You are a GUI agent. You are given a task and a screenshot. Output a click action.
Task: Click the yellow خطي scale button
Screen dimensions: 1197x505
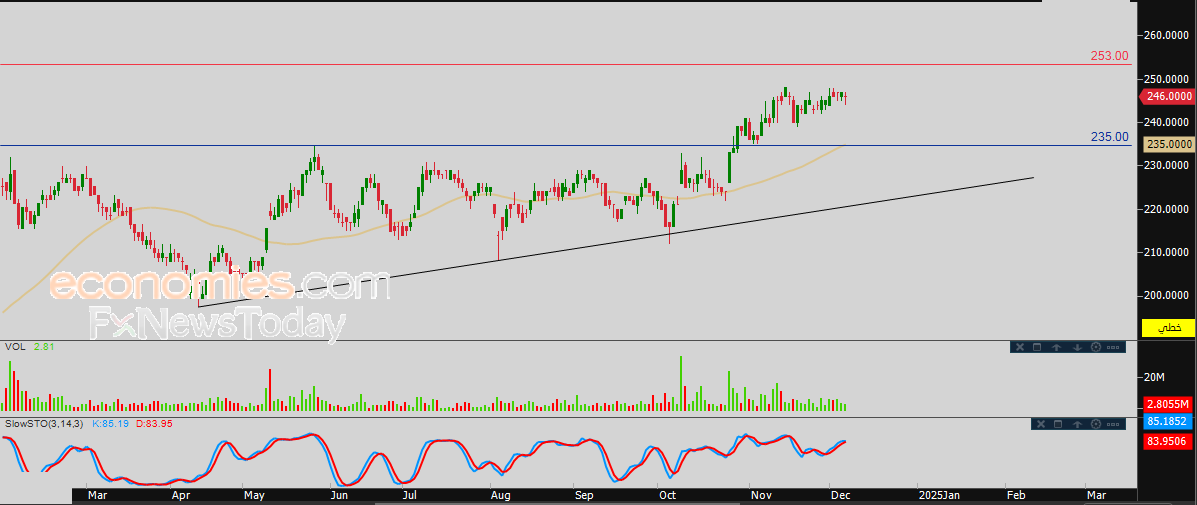click(x=1168, y=328)
